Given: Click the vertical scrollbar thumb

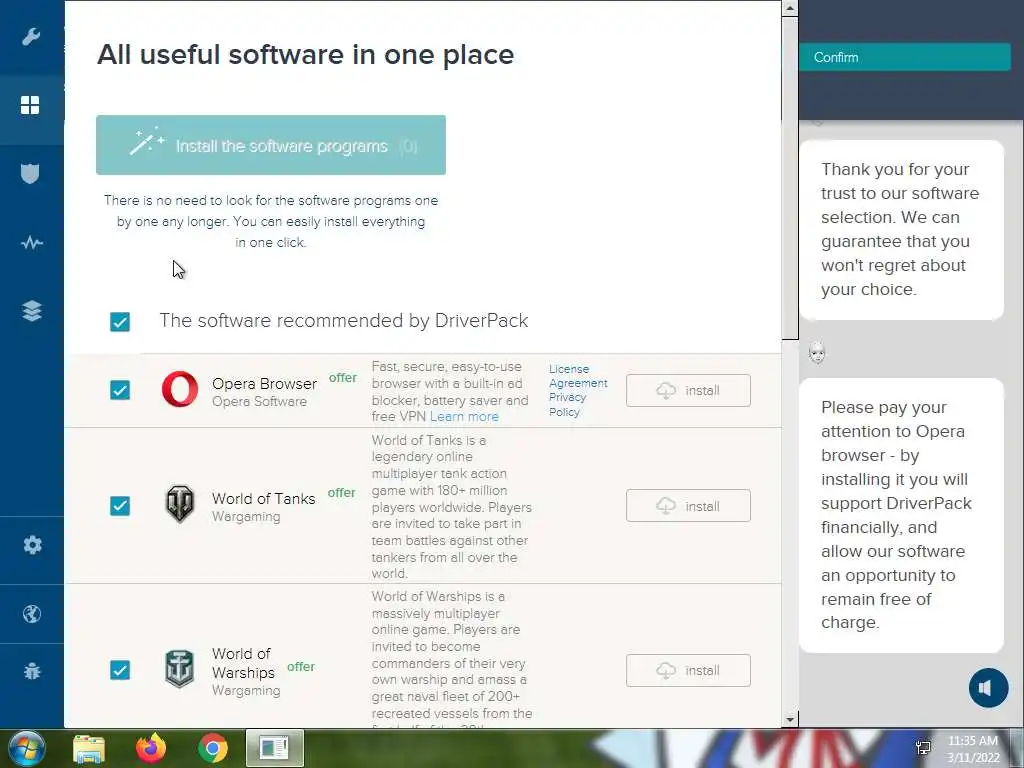Looking at the screenshot, I should click(x=790, y=178).
